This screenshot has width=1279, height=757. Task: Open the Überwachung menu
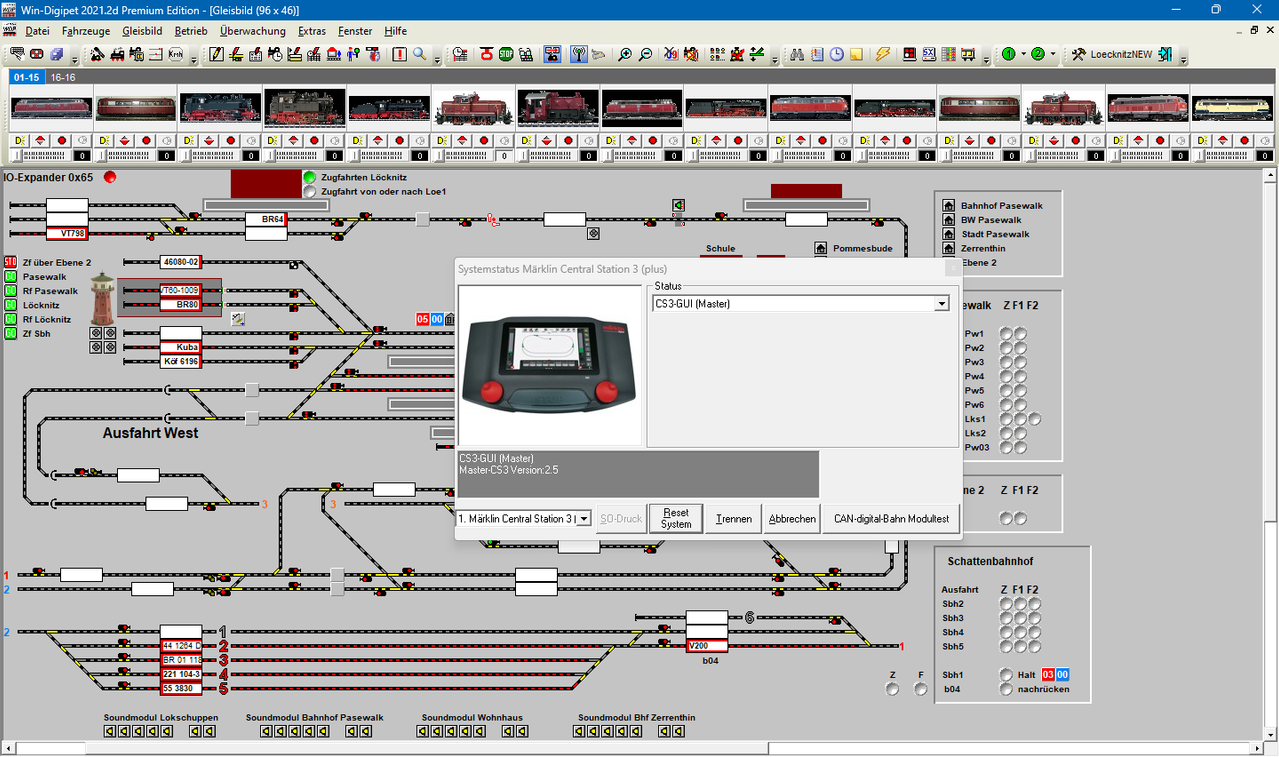[253, 31]
